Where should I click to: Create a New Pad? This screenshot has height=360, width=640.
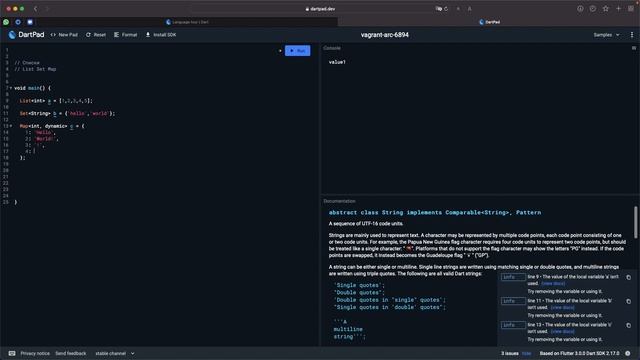(64, 35)
